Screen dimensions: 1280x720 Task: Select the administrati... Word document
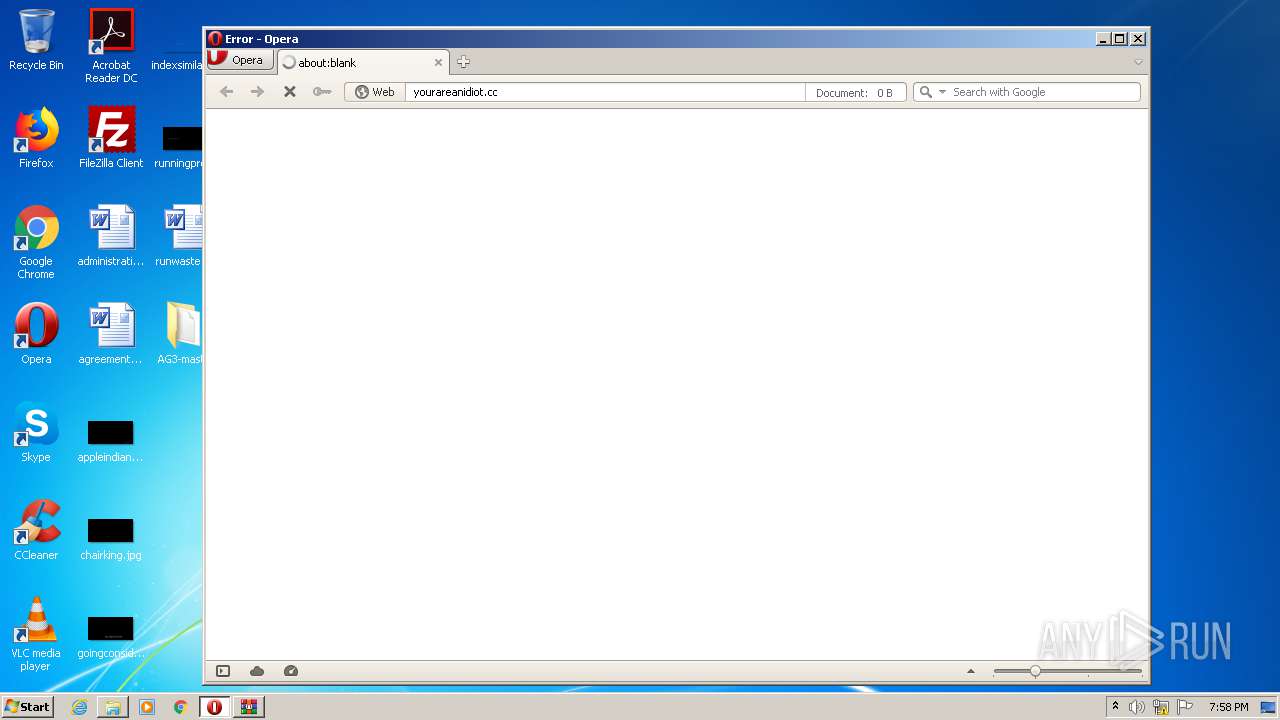tap(111, 236)
